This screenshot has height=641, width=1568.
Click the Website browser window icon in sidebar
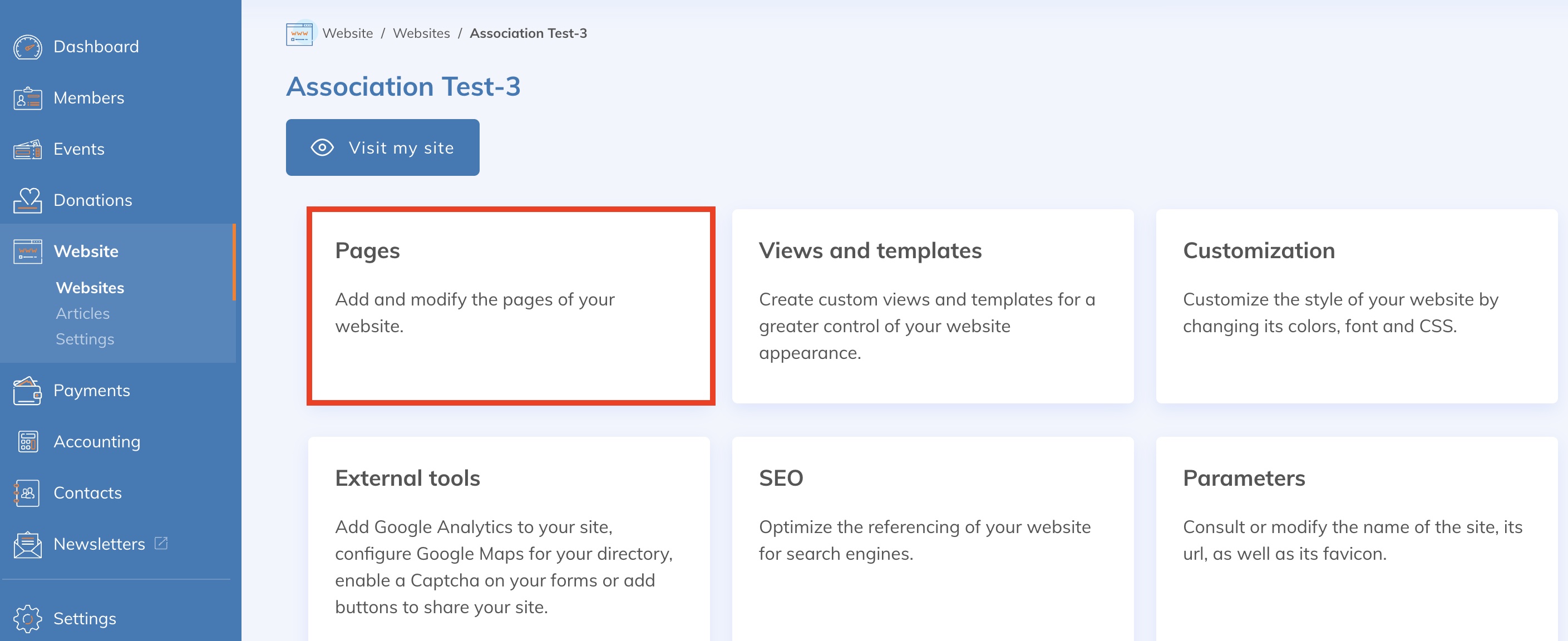(x=27, y=252)
